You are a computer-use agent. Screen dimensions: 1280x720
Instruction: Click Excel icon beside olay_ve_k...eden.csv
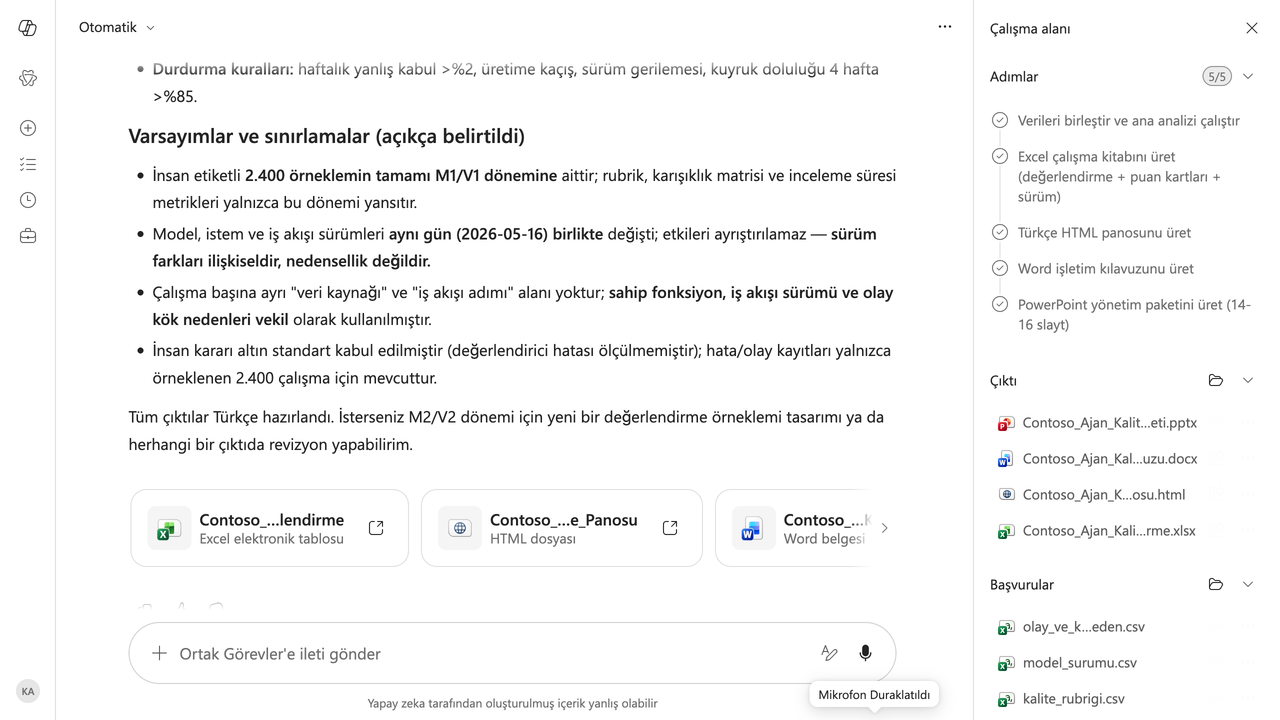1006,627
